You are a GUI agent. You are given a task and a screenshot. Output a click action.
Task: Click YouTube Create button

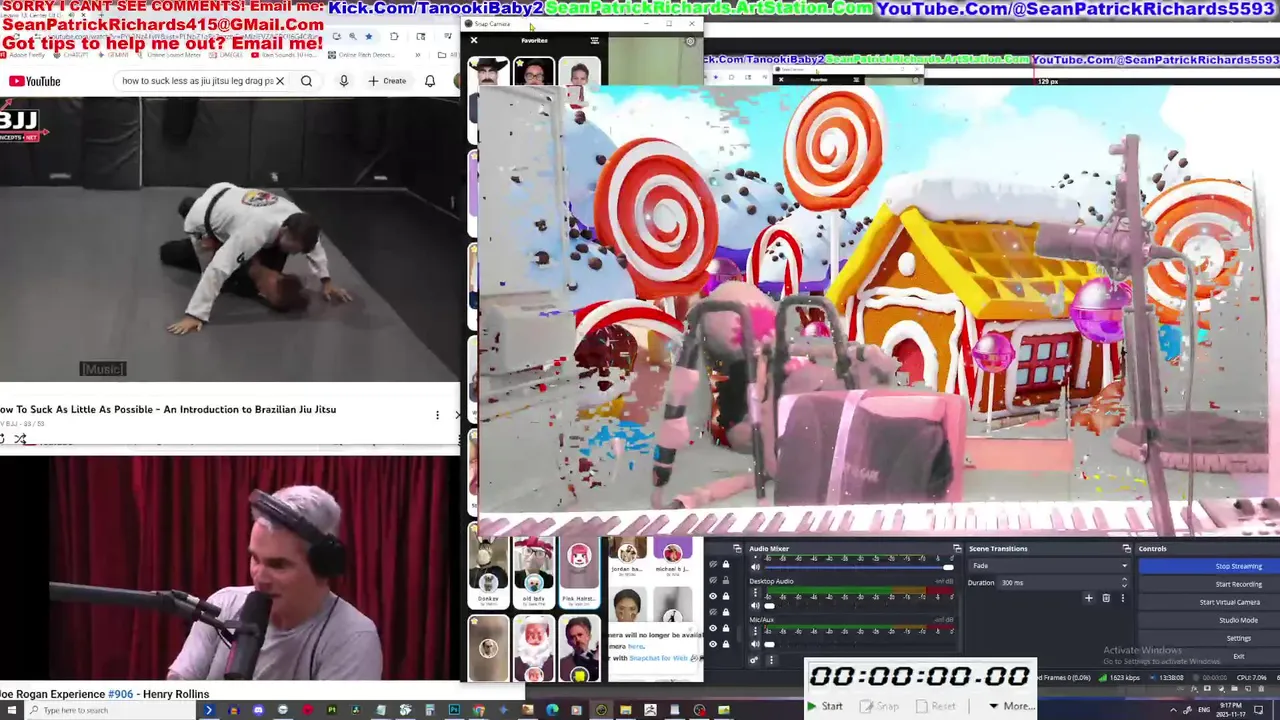(389, 81)
